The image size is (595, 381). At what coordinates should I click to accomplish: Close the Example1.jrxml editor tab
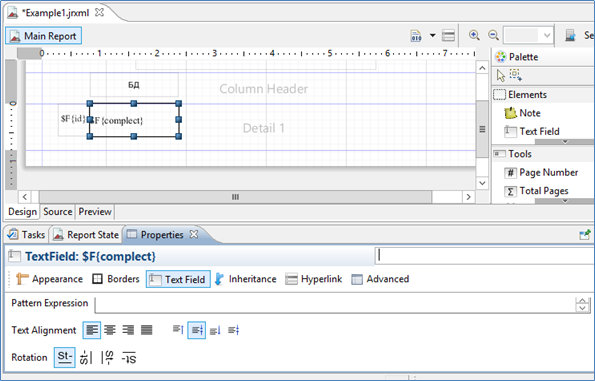click(99, 13)
